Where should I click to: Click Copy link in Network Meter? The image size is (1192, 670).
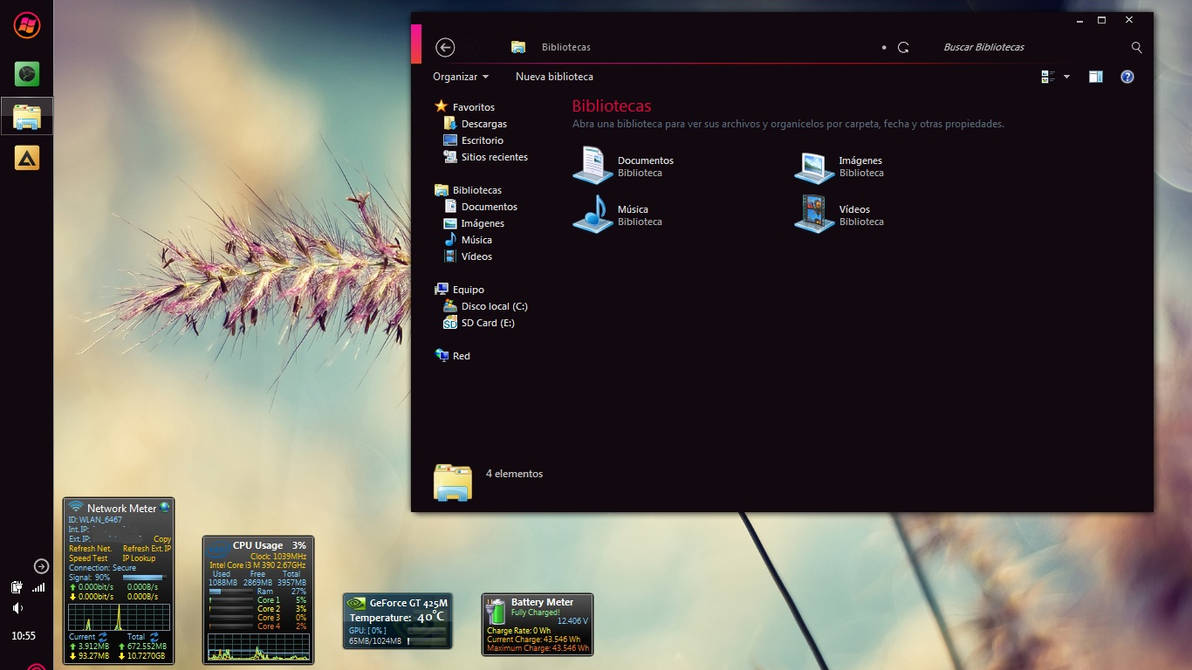pyautogui.click(x=162, y=538)
